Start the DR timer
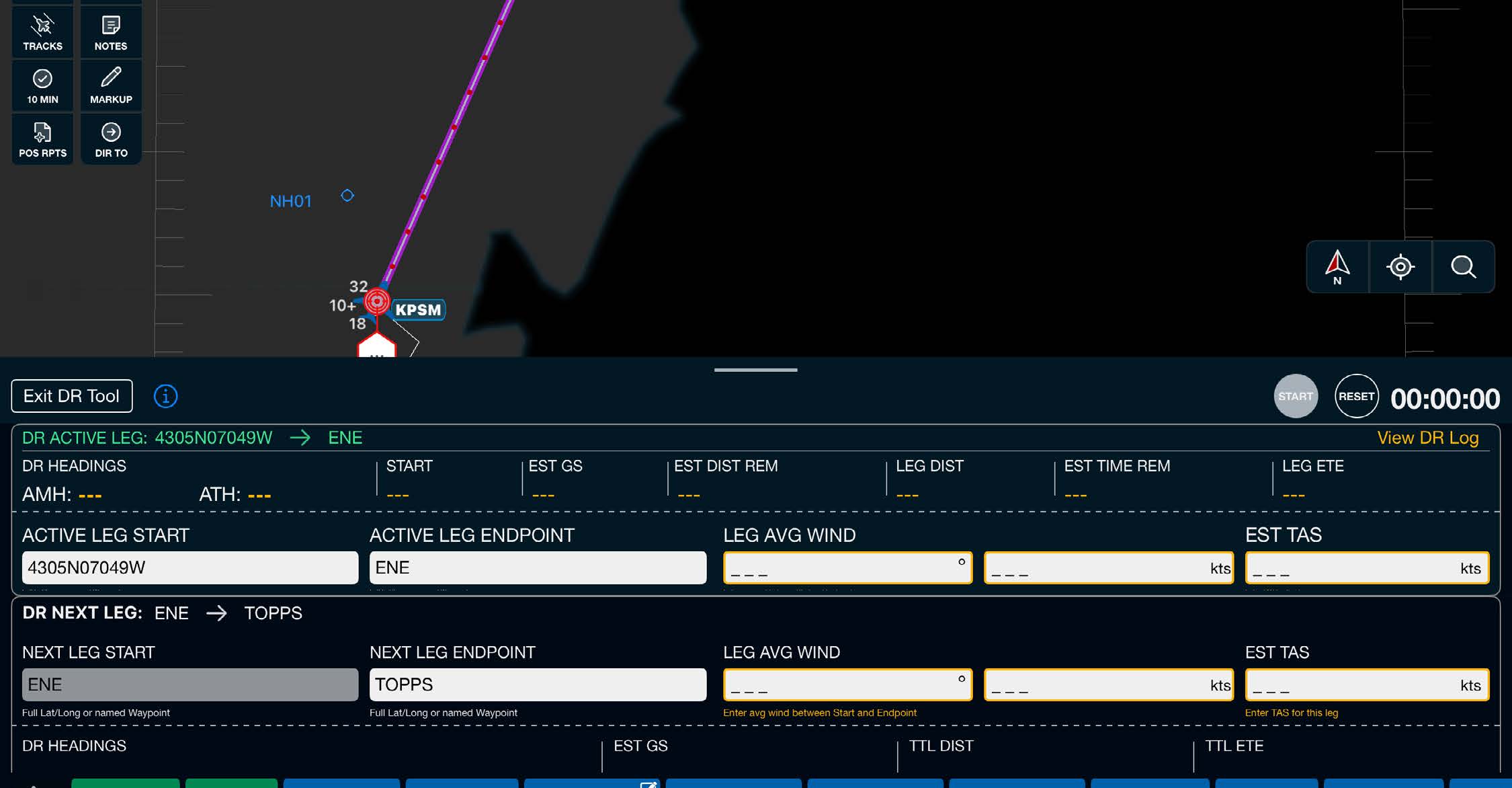The image size is (1512, 788). coord(1296,396)
